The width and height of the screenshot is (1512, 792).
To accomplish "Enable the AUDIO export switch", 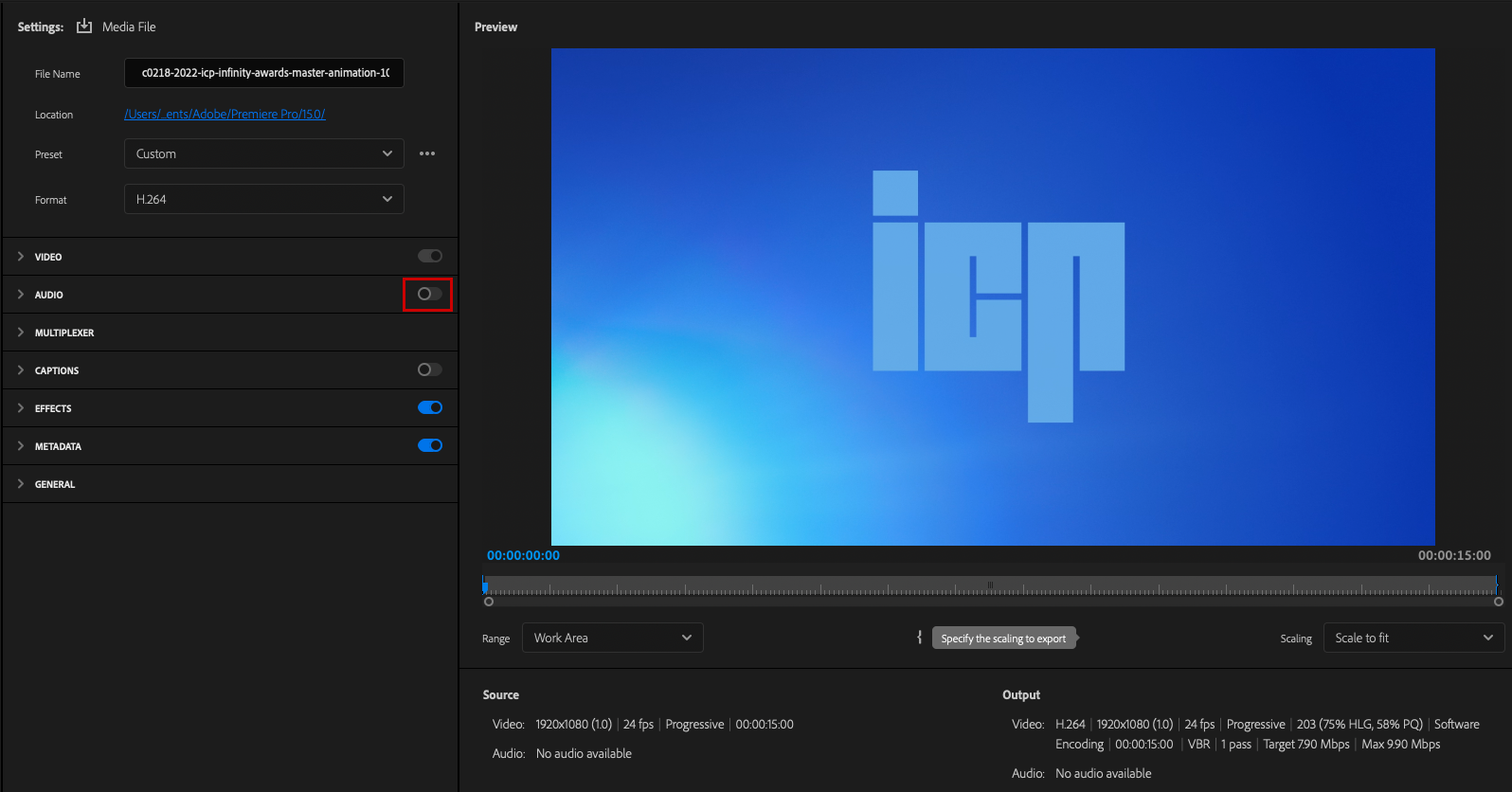I will pyautogui.click(x=430, y=294).
